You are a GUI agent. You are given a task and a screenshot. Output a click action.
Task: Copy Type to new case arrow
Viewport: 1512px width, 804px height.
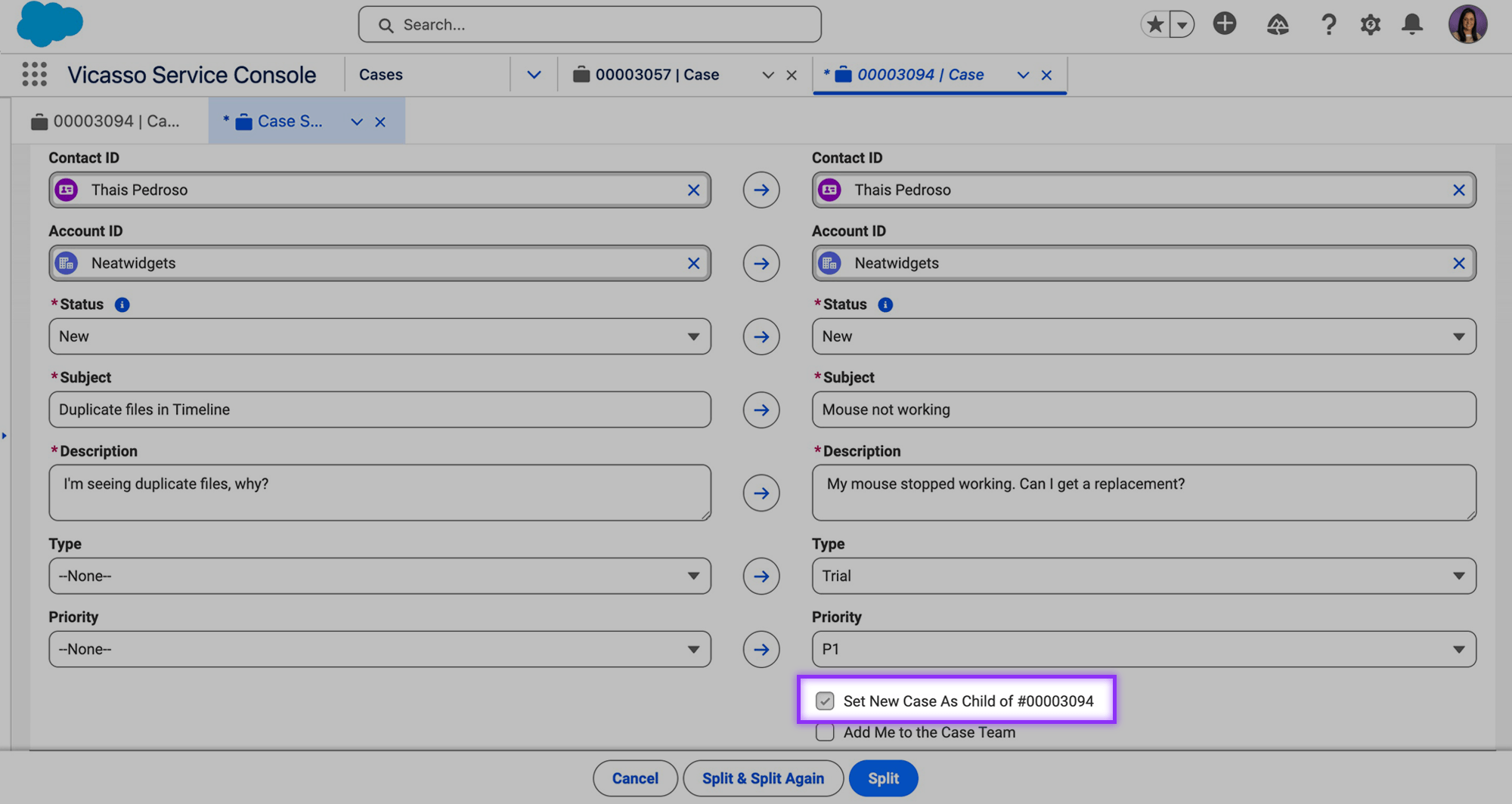click(761, 576)
